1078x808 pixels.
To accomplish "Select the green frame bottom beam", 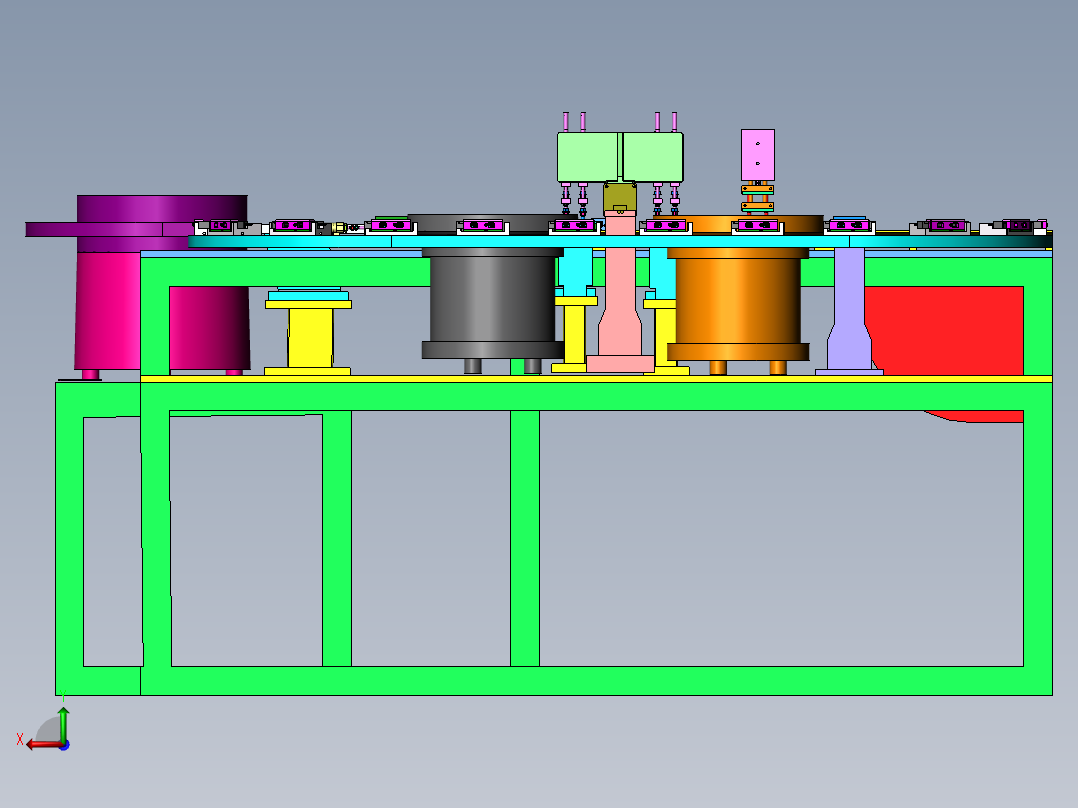I will click(596, 681).
